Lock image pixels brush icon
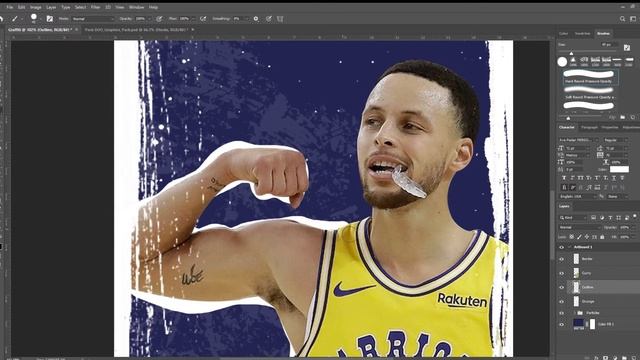 coord(579,237)
